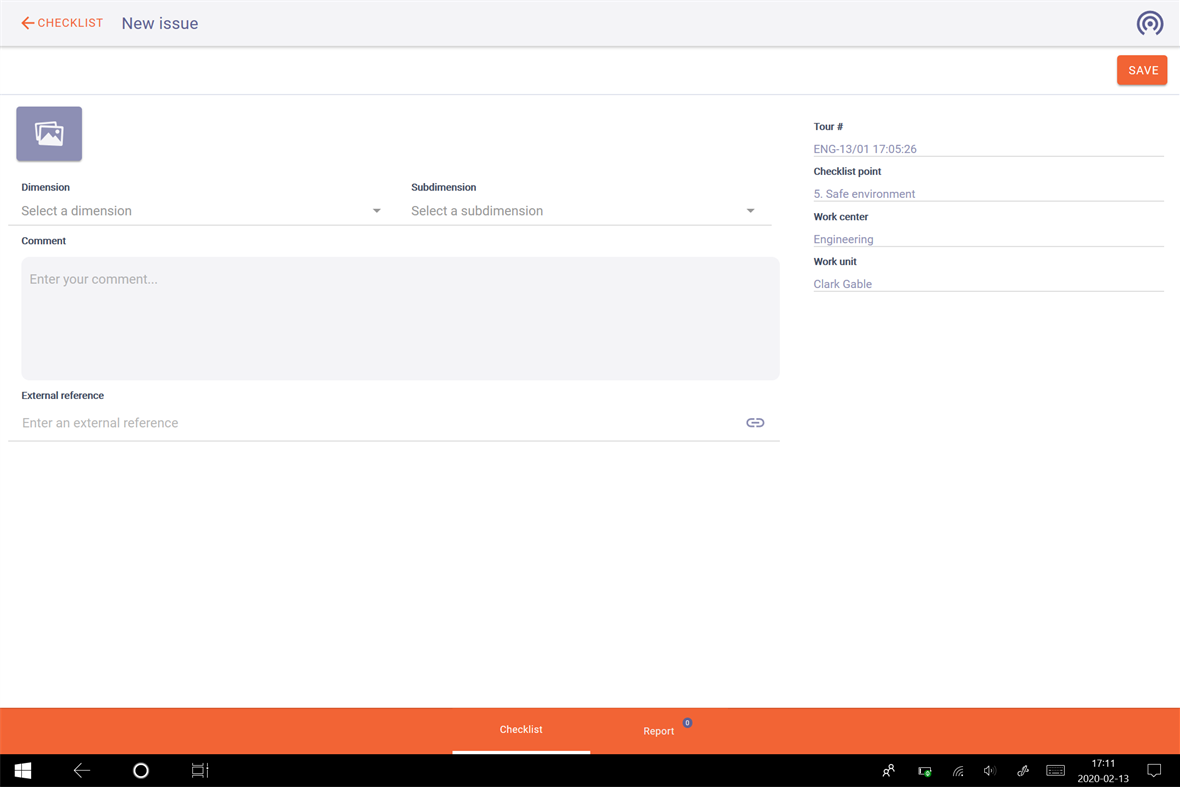Open the touch keyboard from system tray
The width and height of the screenshot is (1180, 787).
click(1055, 770)
